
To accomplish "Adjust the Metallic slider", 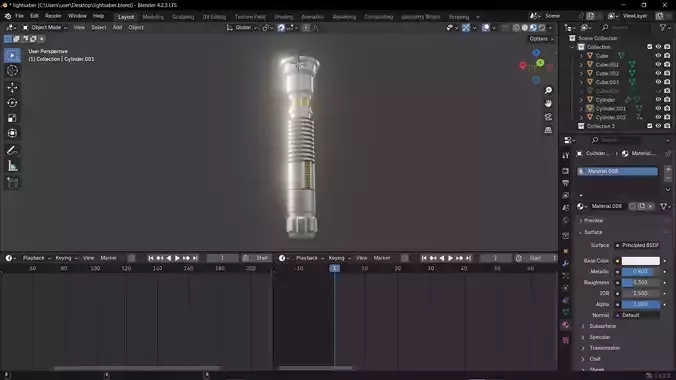I will point(640,271).
